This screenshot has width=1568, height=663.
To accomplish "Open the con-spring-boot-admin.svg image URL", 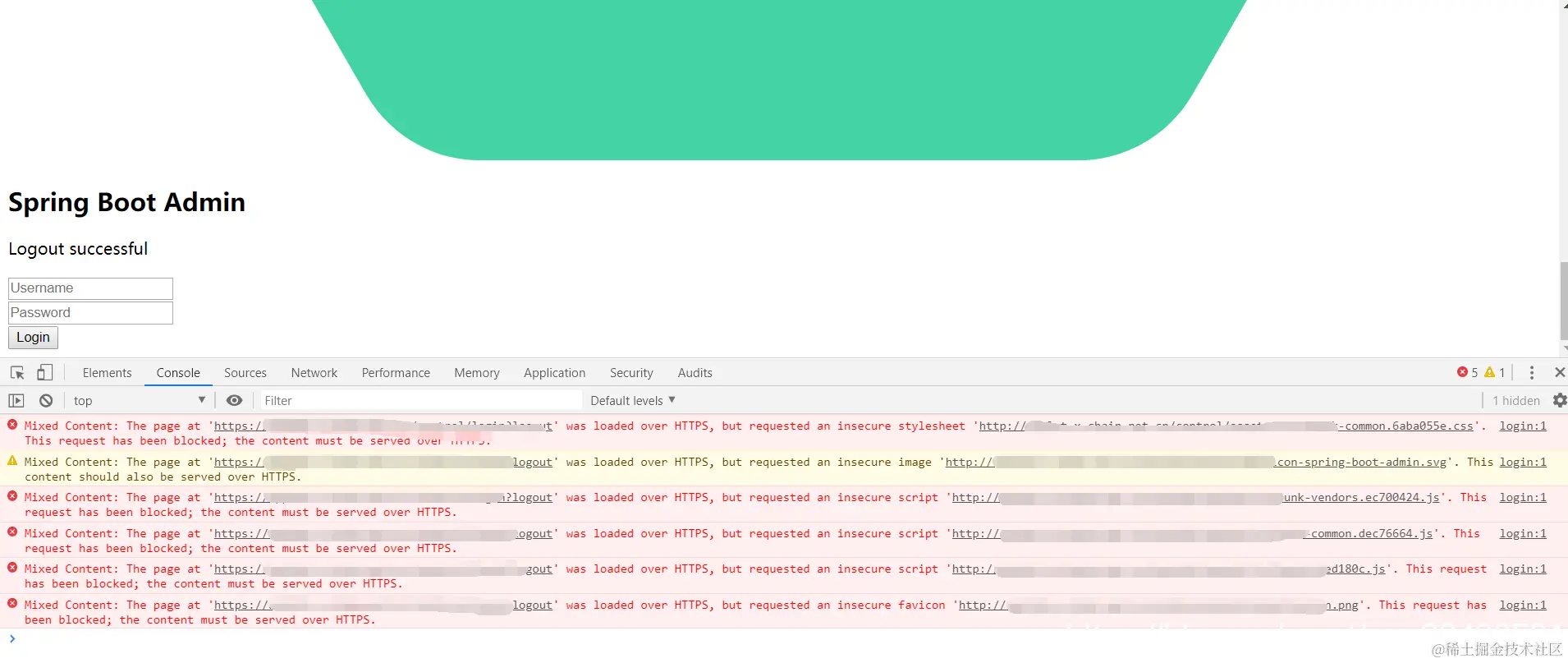I will [x=1196, y=462].
